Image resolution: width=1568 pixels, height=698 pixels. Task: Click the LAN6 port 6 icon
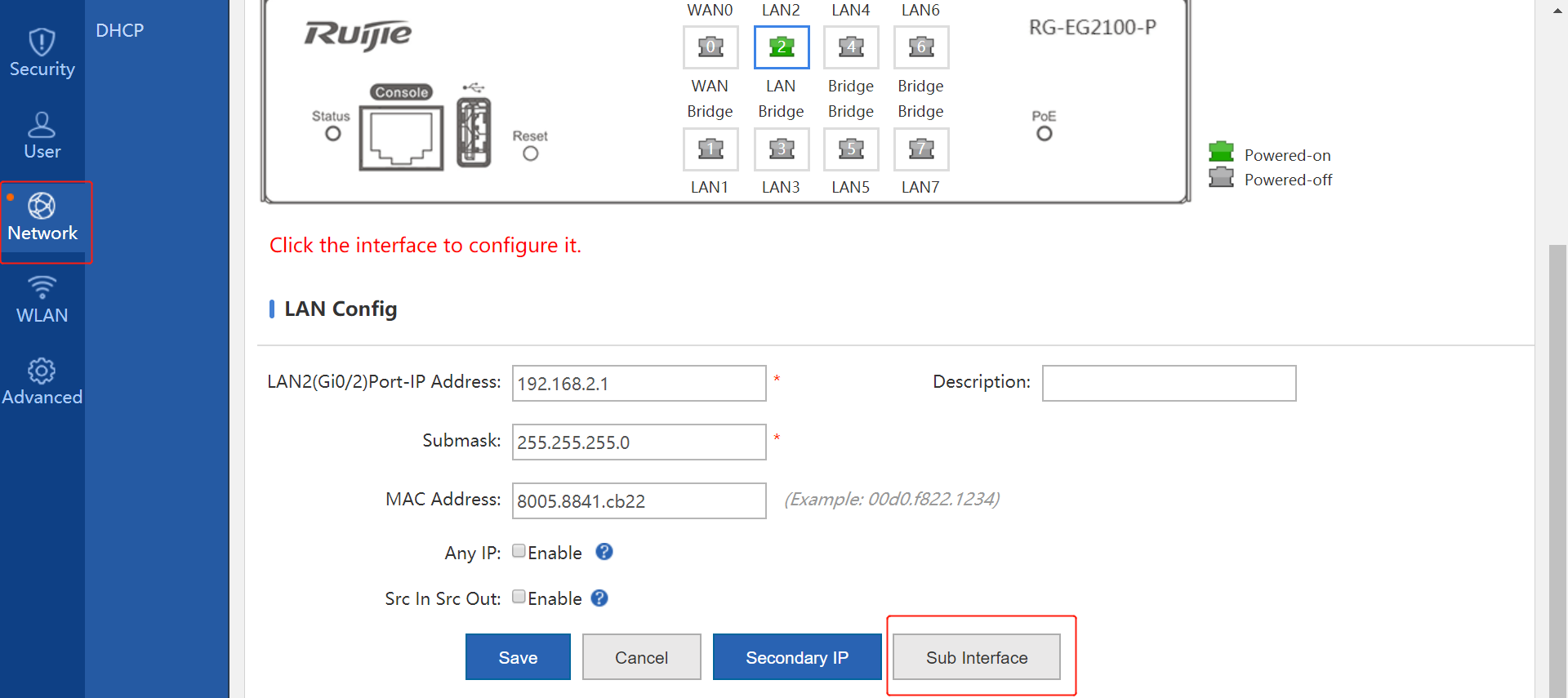(x=921, y=47)
